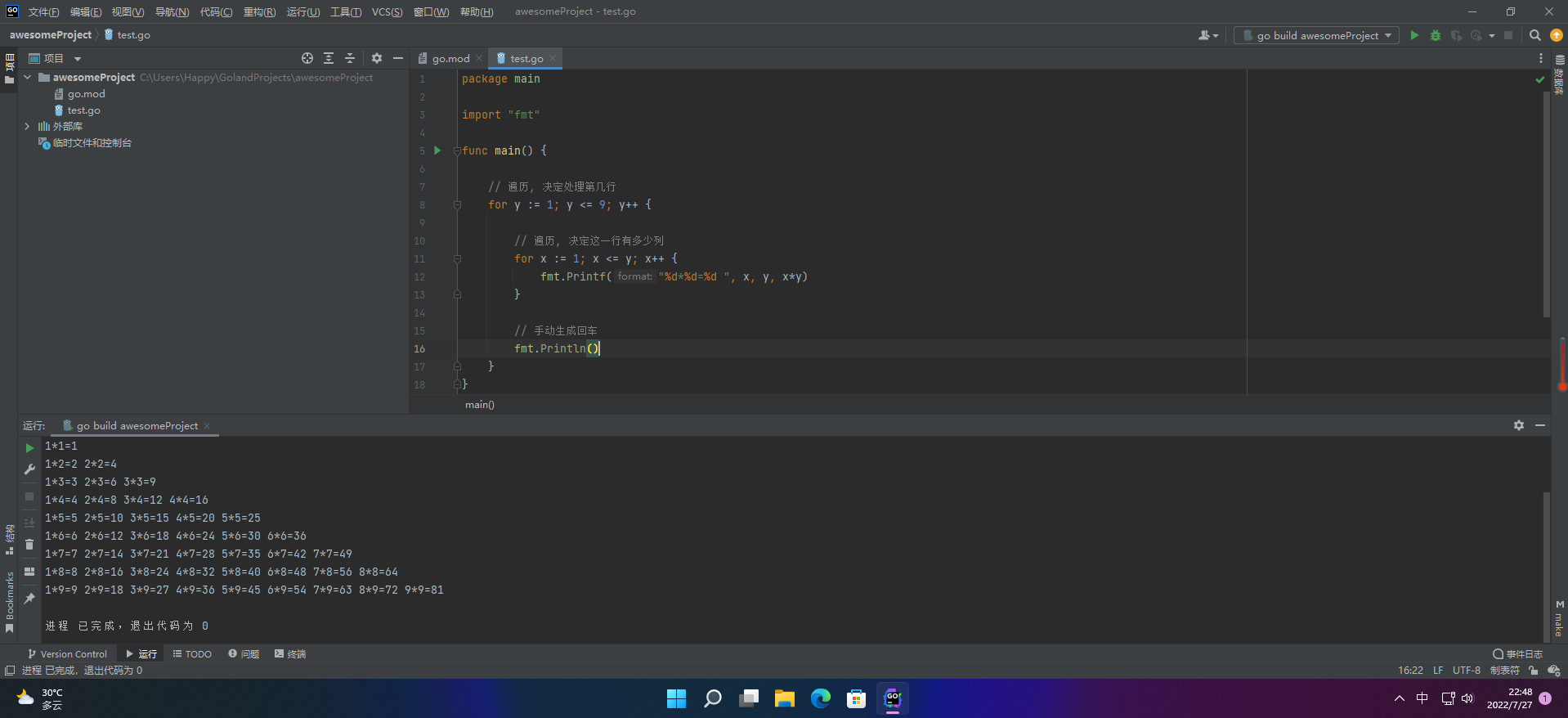Select go.mod in project tree
The width and height of the screenshot is (1568, 718).
[x=86, y=94]
